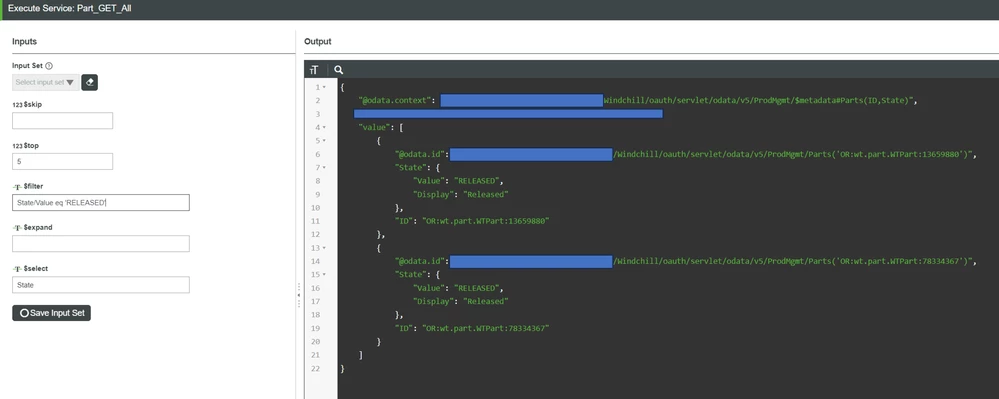The height and width of the screenshot is (399, 999).
Task: Collapse the State fold arrow on line 15
Action: pyautogui.click(x=324, y=275)
